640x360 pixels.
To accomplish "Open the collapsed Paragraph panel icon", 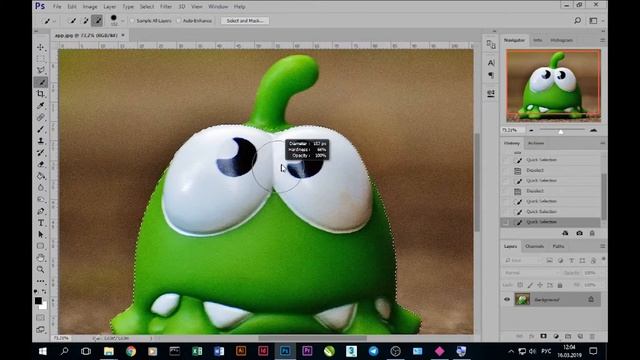I will point(491,75).
